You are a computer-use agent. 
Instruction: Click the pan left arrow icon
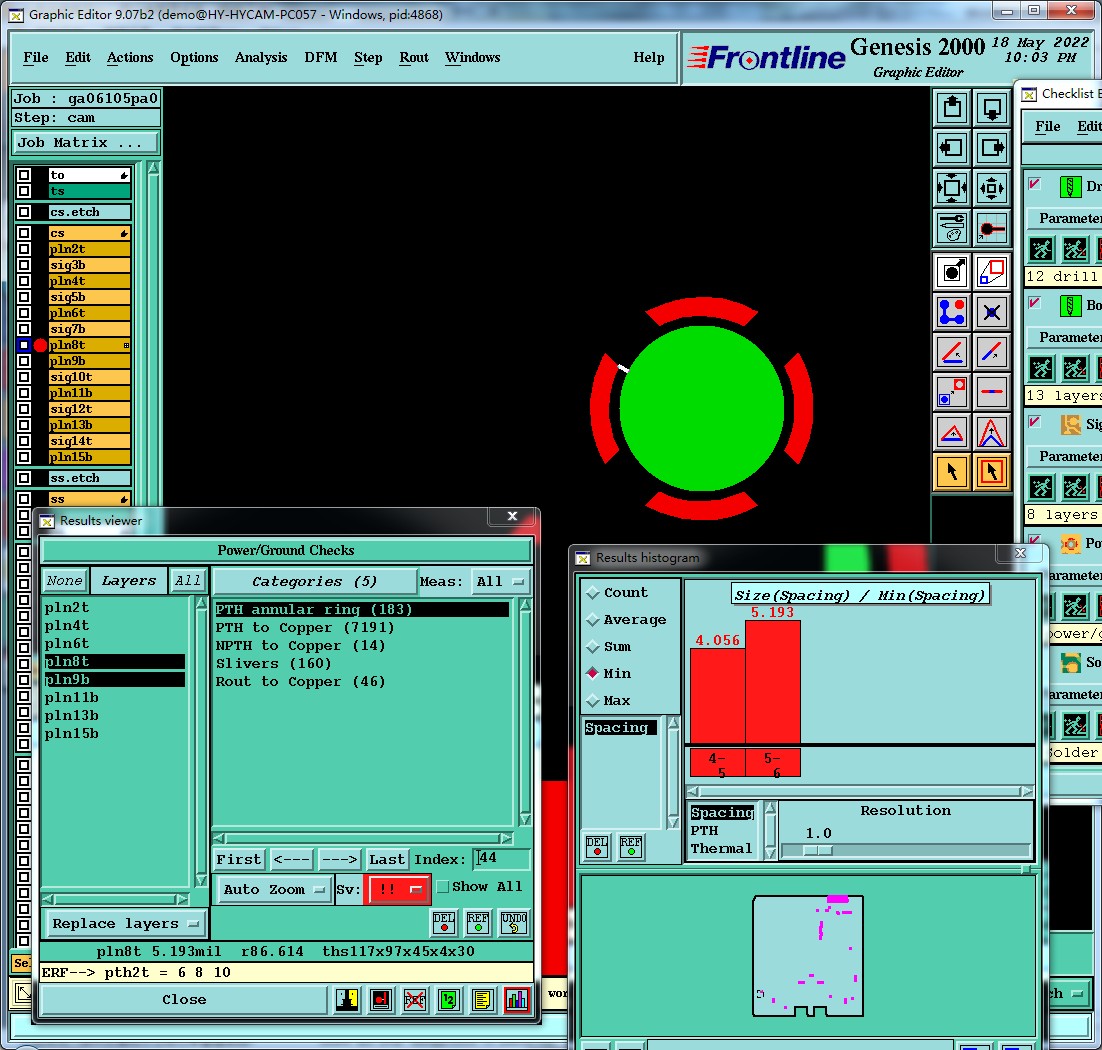click(952, 148)
